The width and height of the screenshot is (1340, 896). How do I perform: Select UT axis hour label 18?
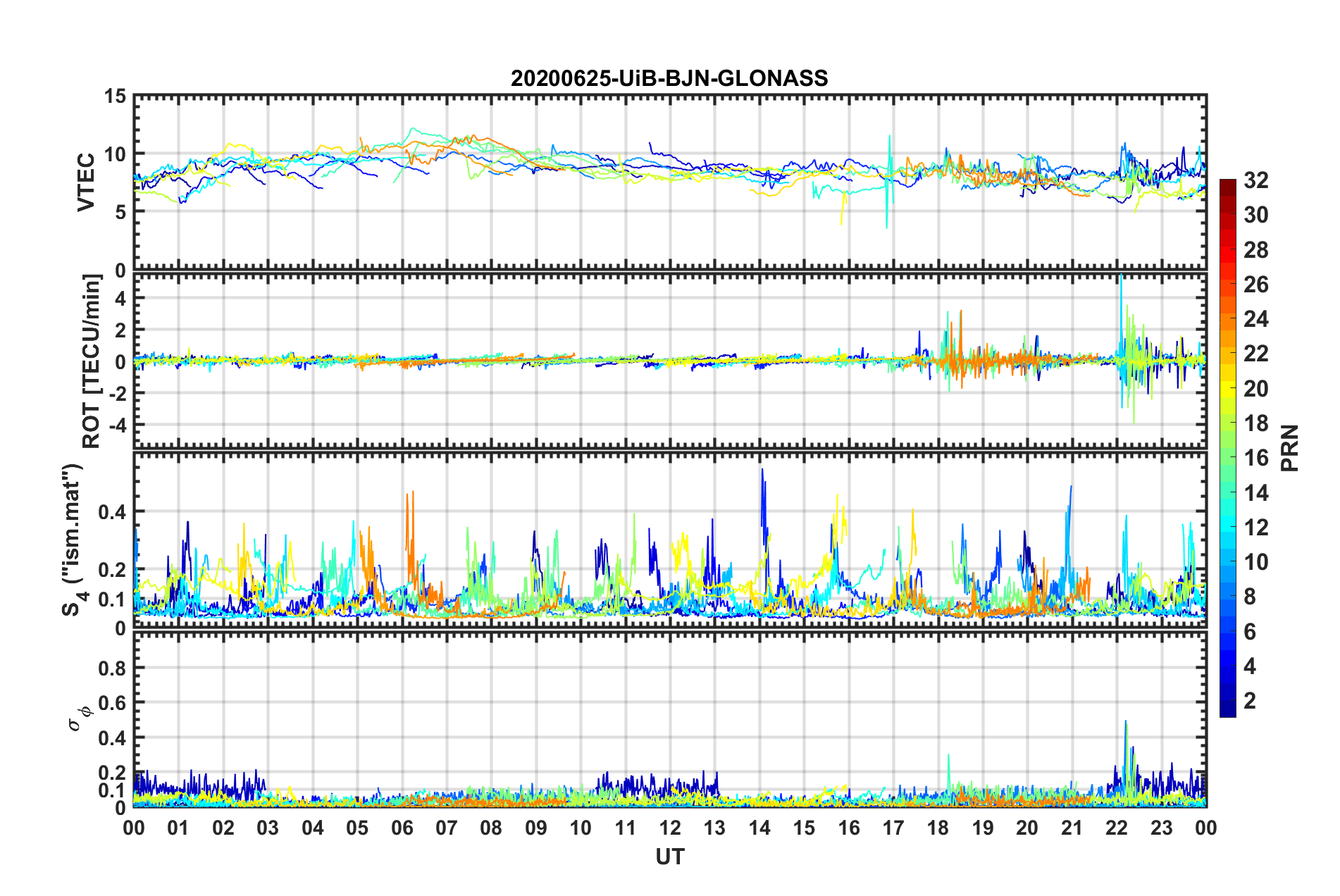[938, 828]
